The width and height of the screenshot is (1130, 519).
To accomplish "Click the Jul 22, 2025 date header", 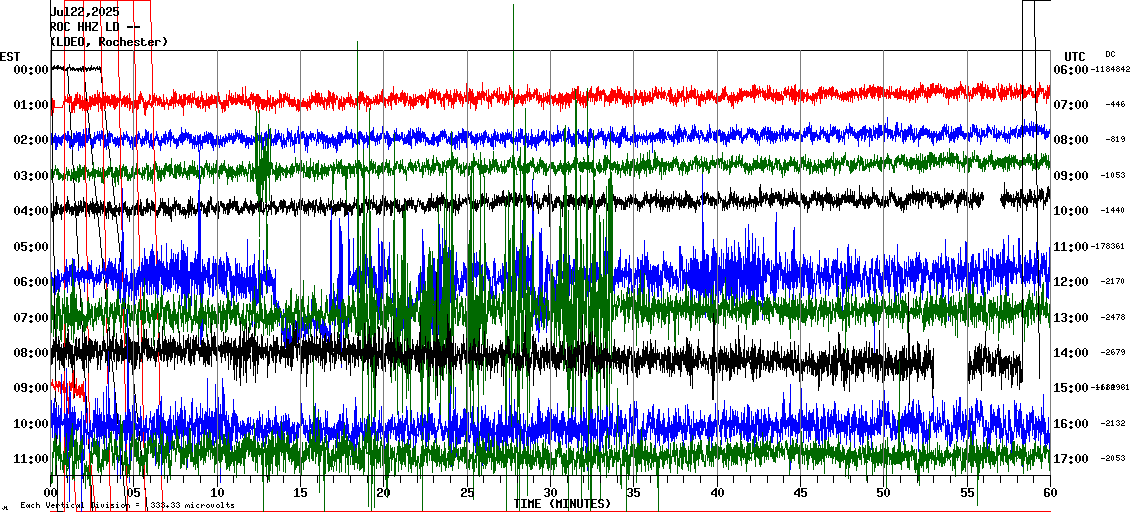I will (x=84, y=12).
